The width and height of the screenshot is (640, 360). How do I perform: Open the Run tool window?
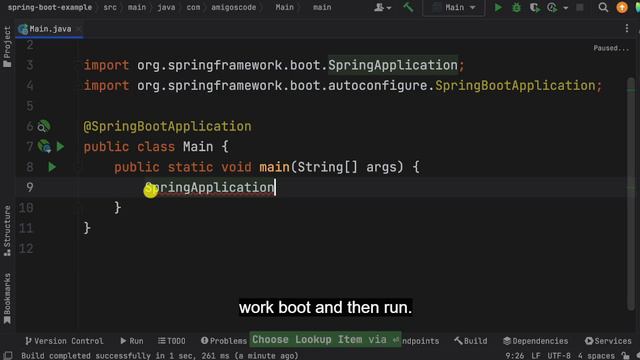pyautogui.click(x=132, y=341)
